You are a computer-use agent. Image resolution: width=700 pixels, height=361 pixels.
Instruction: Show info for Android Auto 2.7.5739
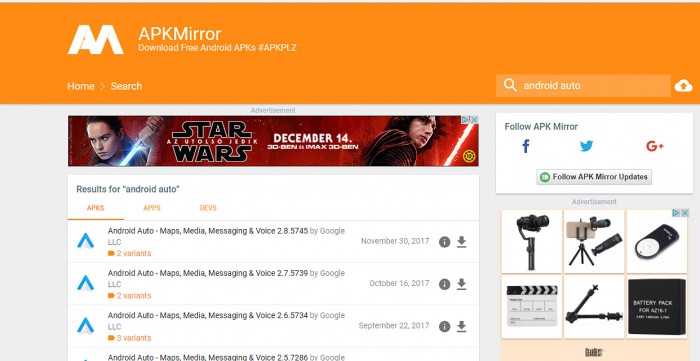pos(444,284)
